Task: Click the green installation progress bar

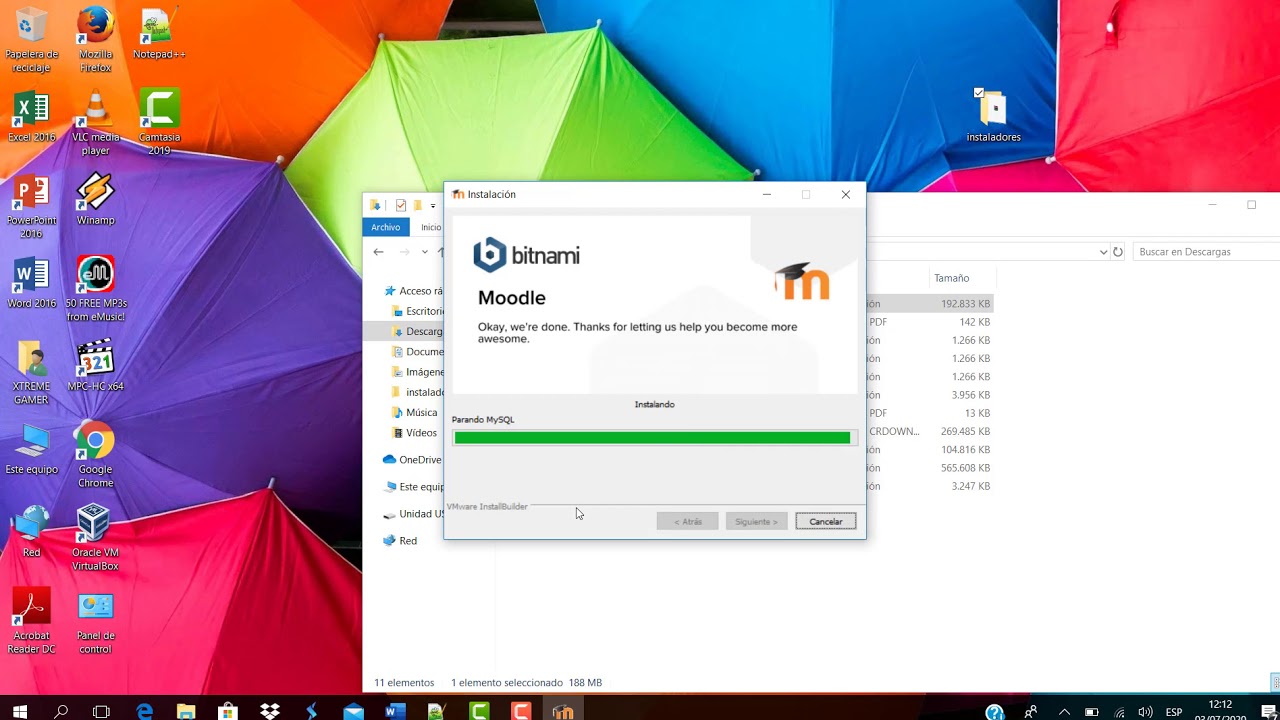Action: tap(654, 438)
